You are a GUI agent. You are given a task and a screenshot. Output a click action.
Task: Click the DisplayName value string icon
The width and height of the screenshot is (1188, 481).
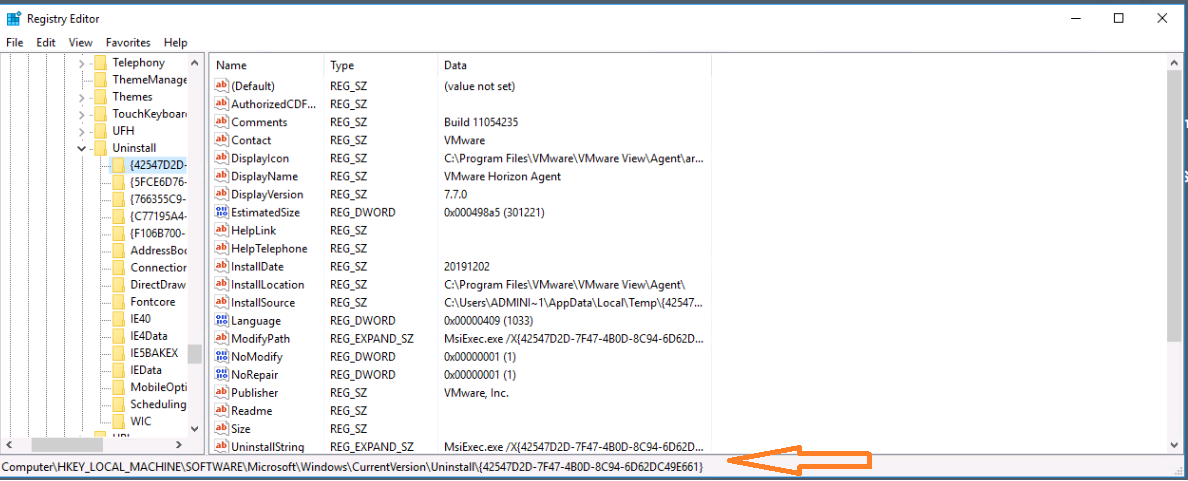point(222,176)
